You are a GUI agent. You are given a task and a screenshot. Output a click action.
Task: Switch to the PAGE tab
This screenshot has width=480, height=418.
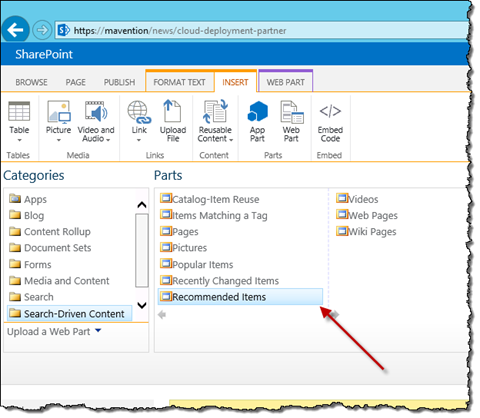click(75, 82)
